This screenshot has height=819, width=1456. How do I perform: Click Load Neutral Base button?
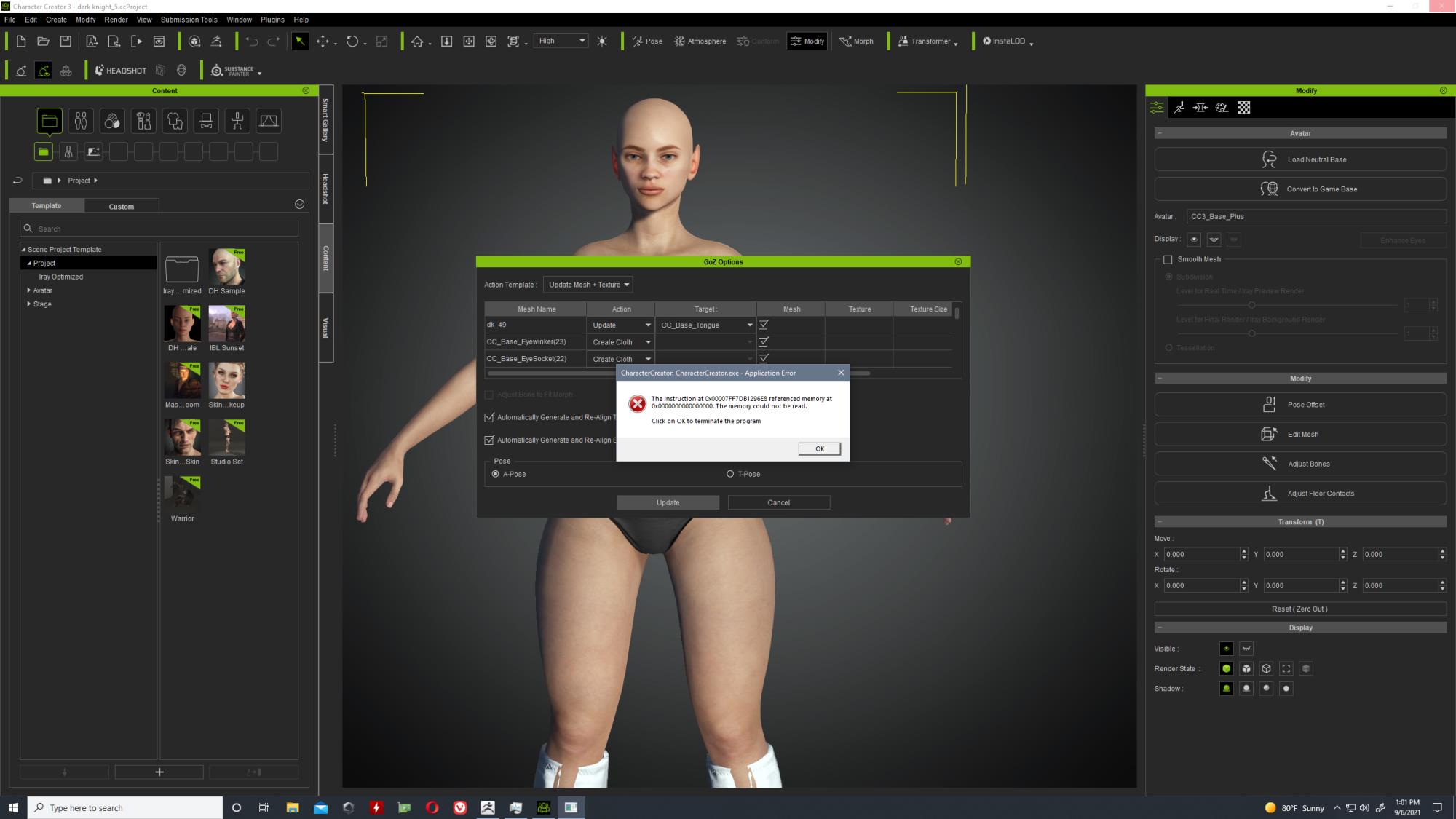[x=1300, y=159]
